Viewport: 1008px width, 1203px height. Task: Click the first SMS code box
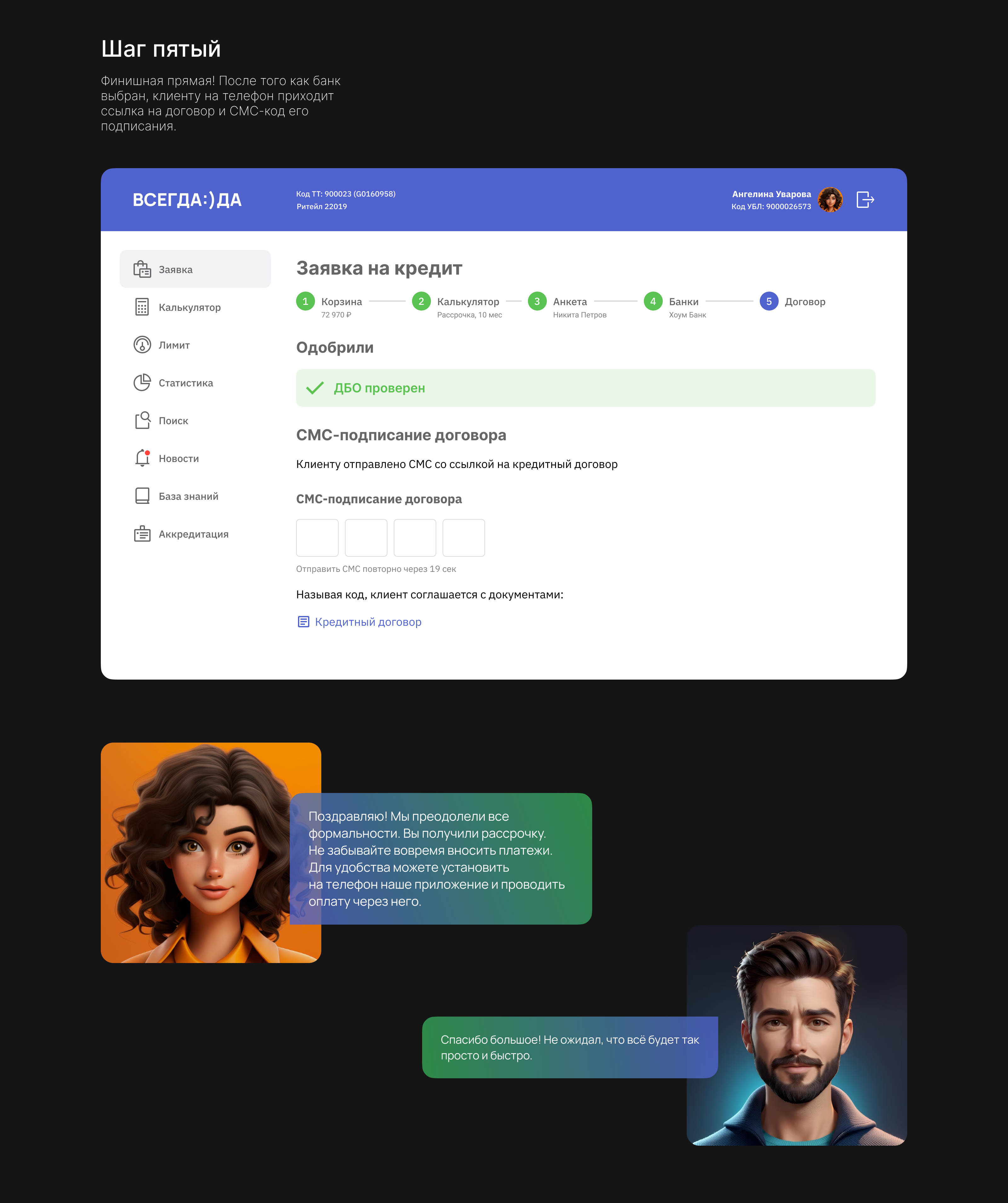317,537
